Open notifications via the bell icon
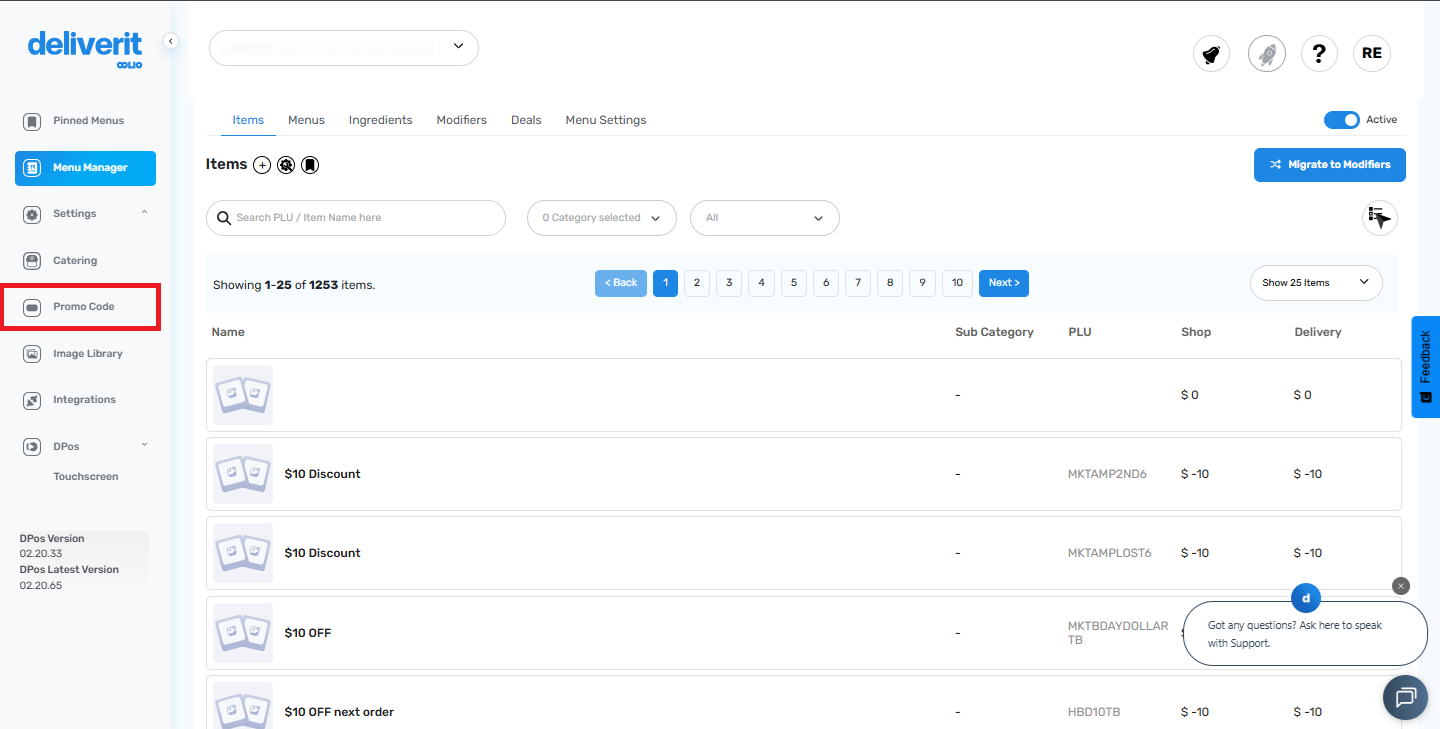This screenshot has height=729, width=1440. tap(1211, 53)
